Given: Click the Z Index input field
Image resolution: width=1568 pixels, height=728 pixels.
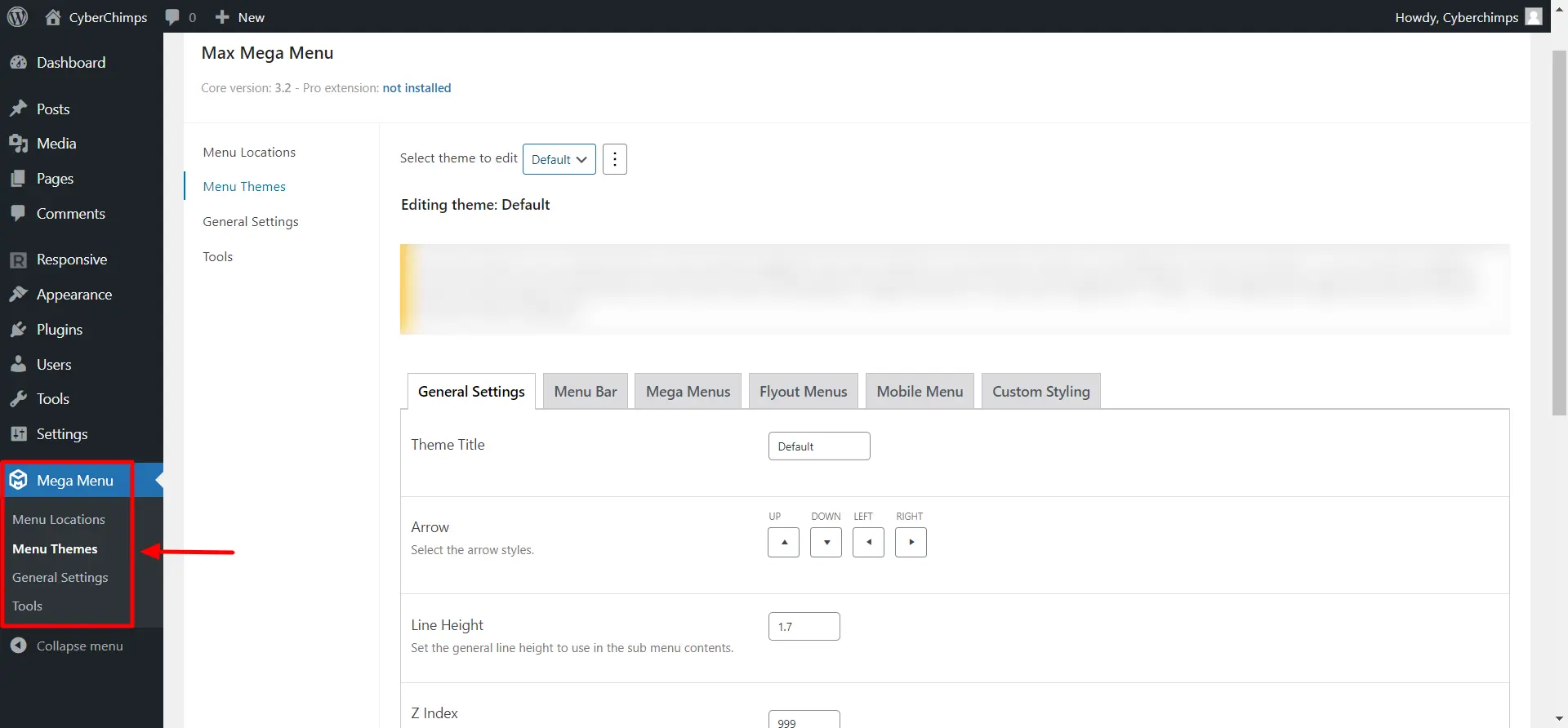Looking at the screenshot, I should (x=804, y=720).
